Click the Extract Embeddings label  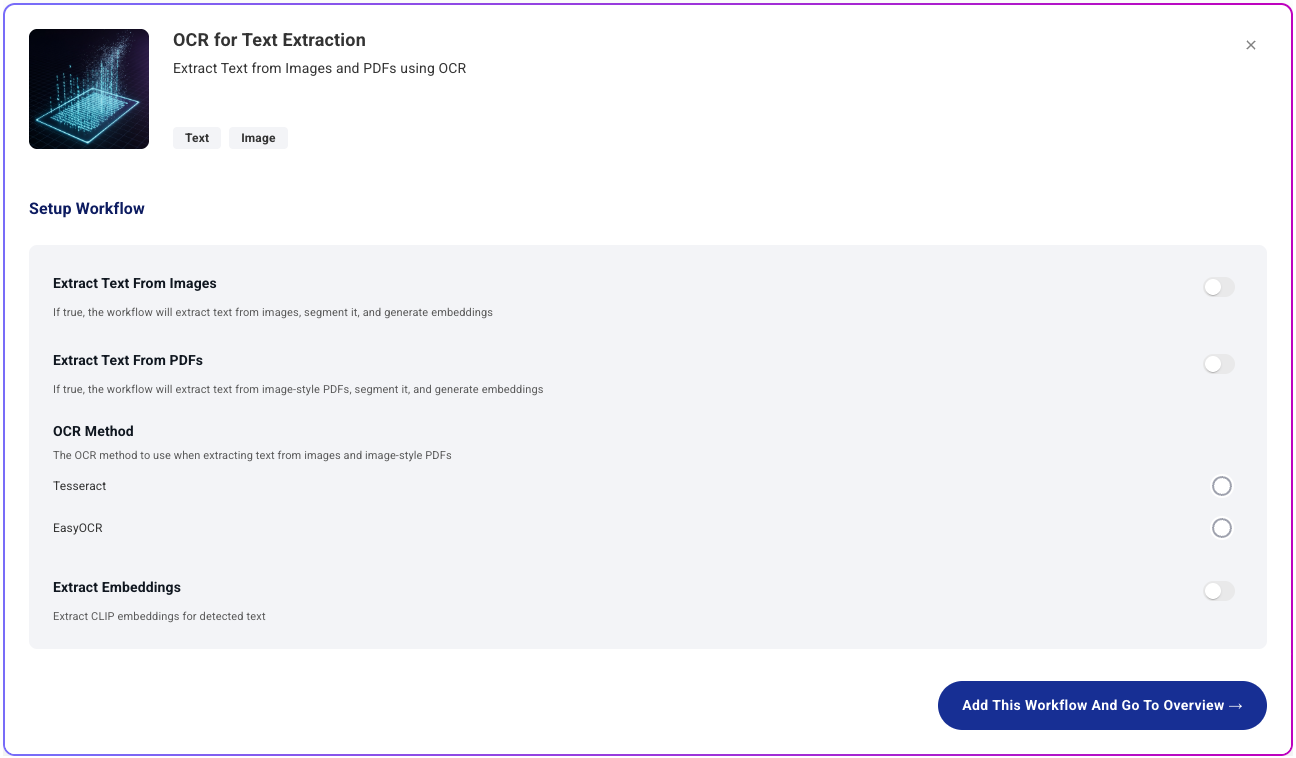pos(117,587)
